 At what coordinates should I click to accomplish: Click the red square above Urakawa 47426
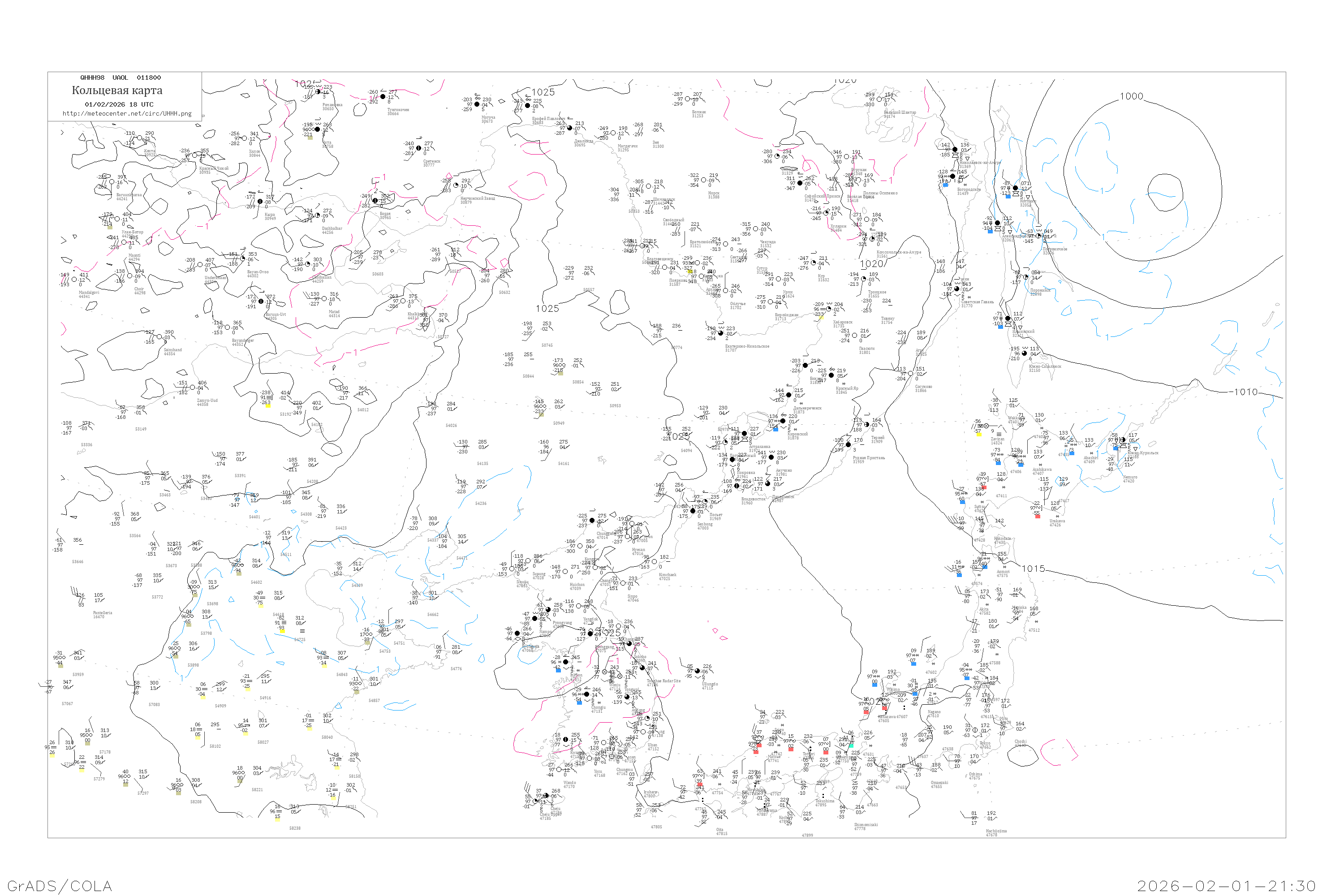click(1037, 516)
